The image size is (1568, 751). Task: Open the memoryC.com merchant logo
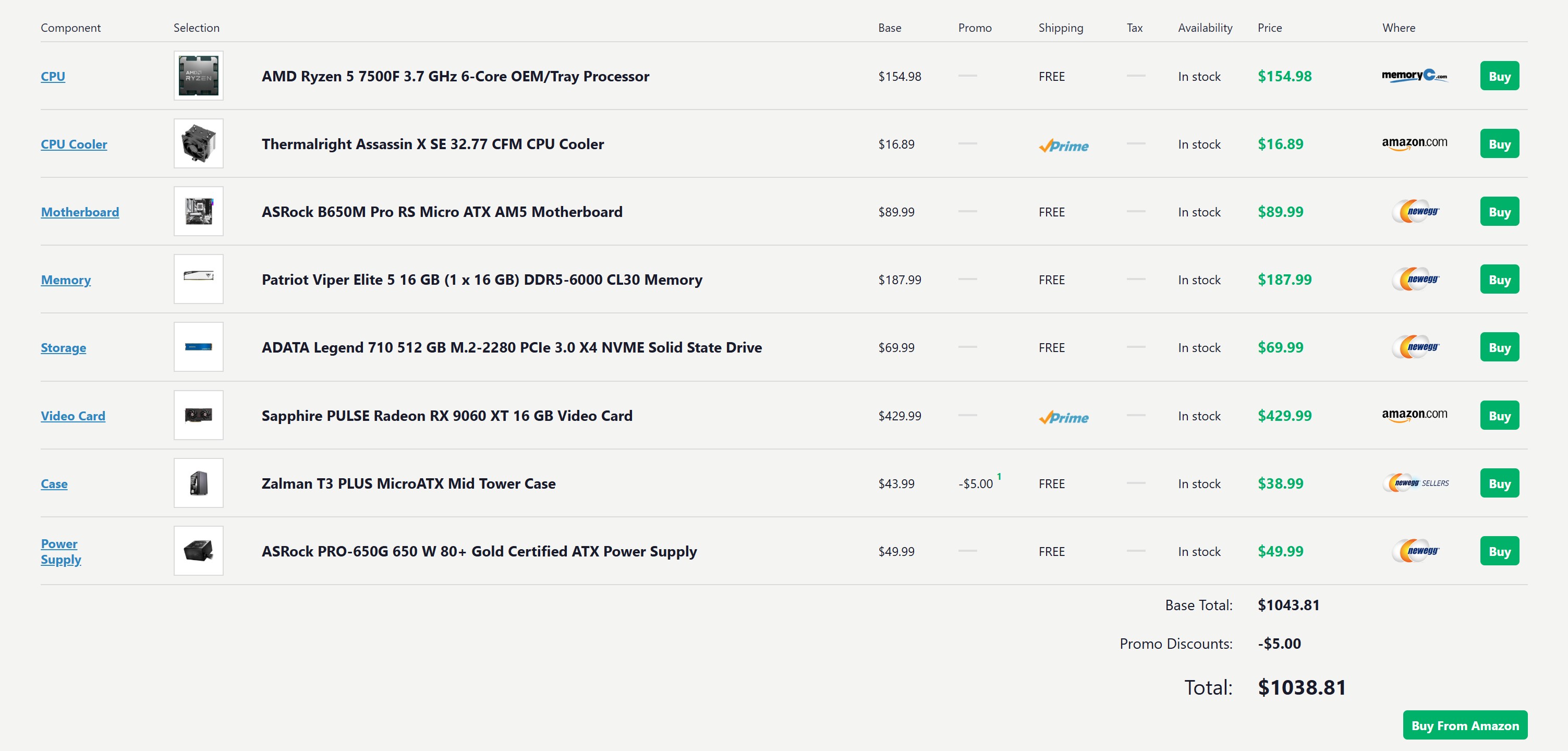pos(1415,76)
